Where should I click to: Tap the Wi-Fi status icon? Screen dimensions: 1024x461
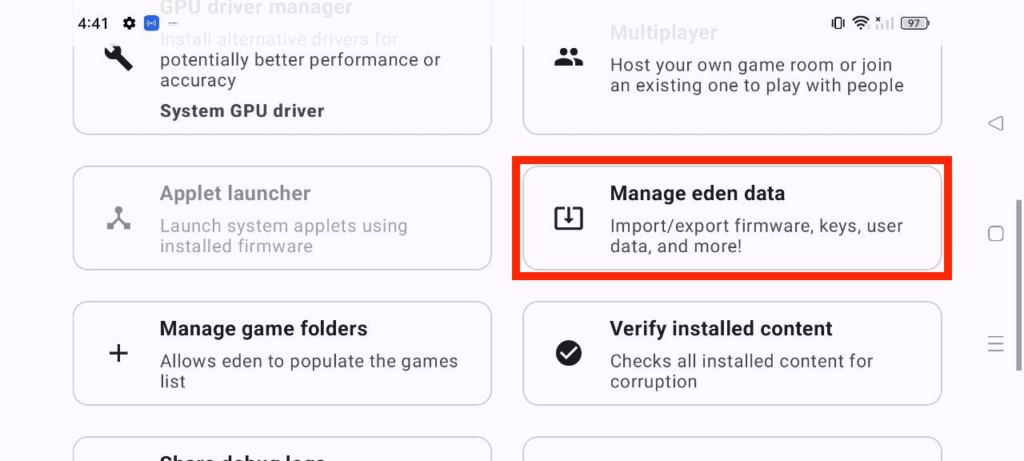coord(861,24)
